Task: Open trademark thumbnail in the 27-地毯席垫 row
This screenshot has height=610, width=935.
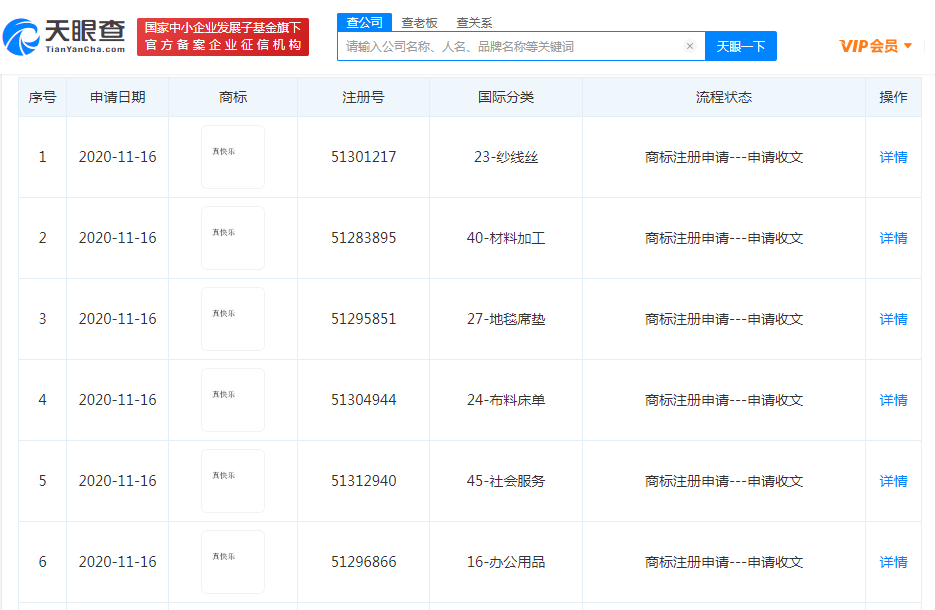Action: coord(233,319)
